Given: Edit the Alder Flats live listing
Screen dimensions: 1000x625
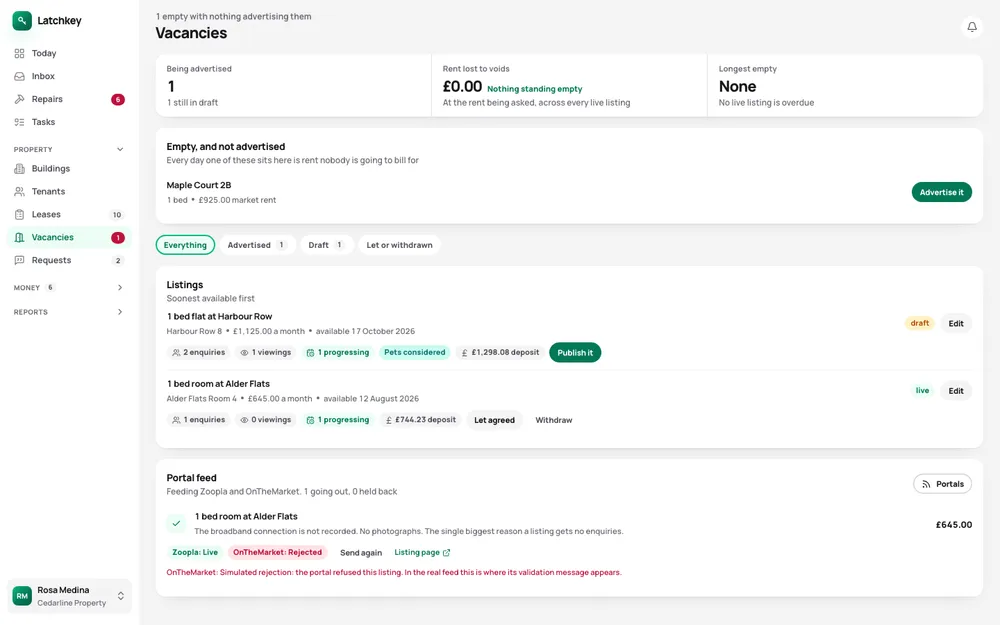Looking at the screenshot, I should coord(955,392).
